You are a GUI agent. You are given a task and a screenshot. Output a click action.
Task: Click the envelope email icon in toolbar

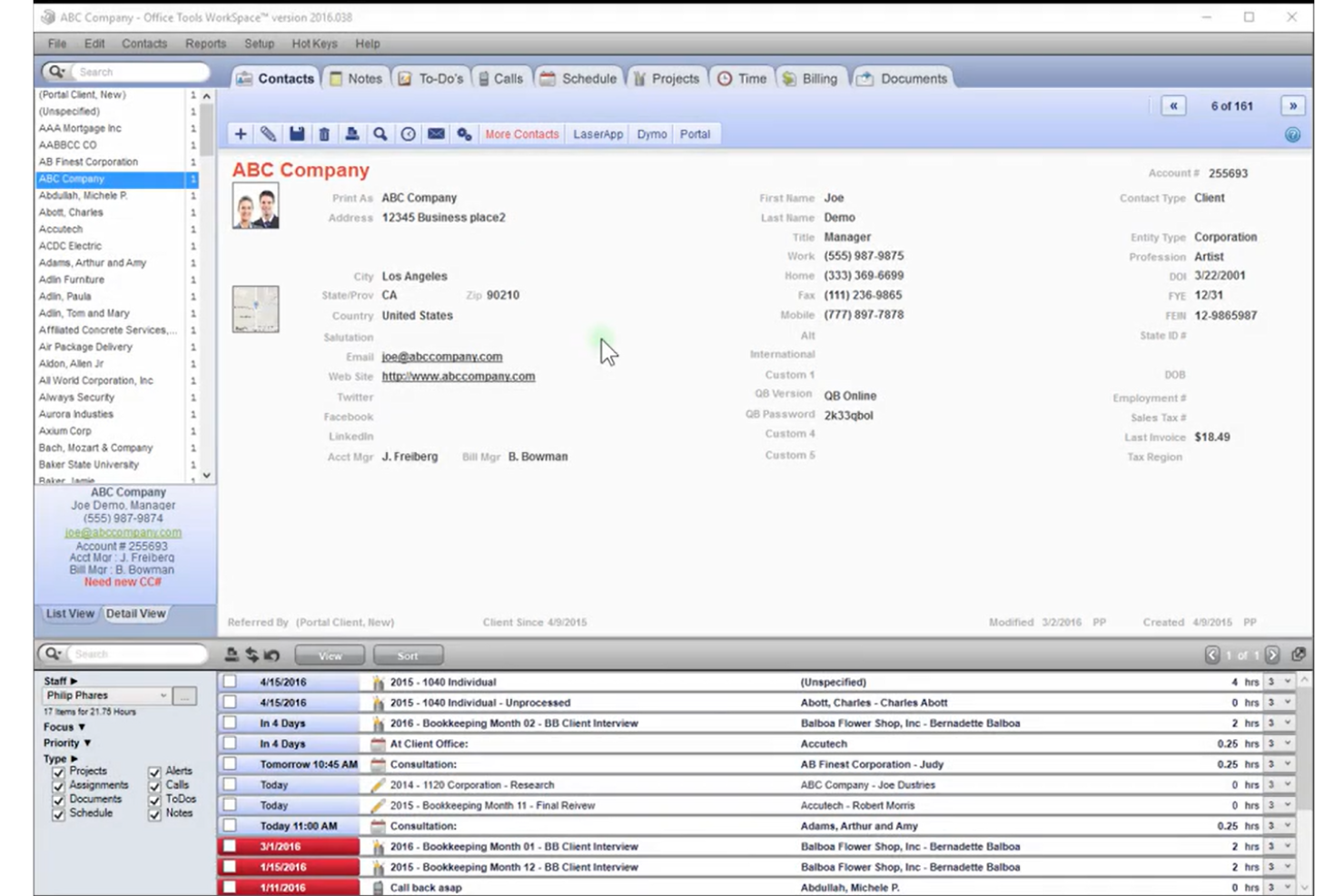coord(436,134)
